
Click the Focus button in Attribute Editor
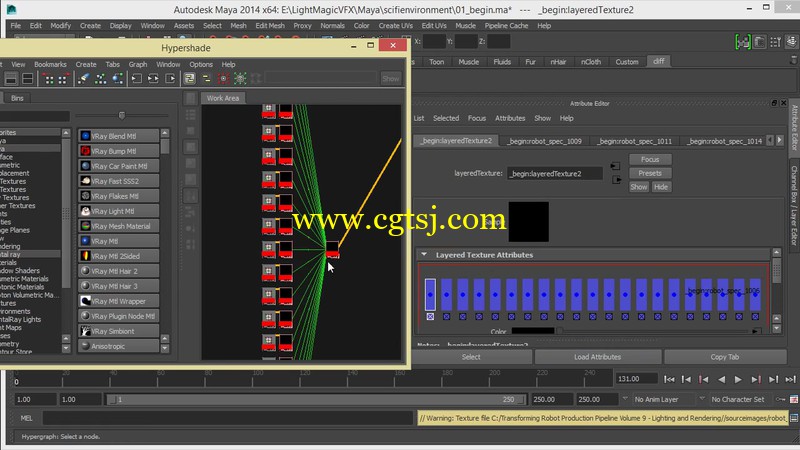click(x=650, y=160)
